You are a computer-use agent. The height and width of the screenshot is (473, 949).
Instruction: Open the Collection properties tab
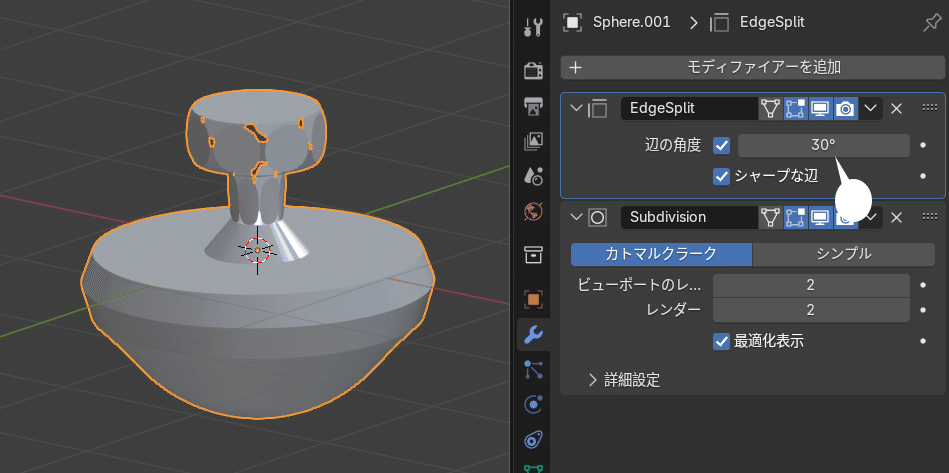point(533,255)
